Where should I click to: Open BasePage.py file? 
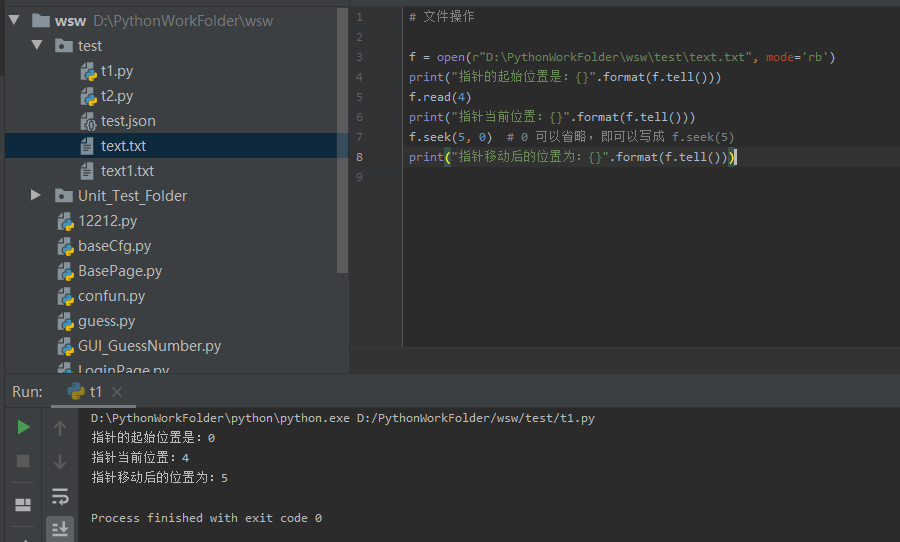pos(120,271)
